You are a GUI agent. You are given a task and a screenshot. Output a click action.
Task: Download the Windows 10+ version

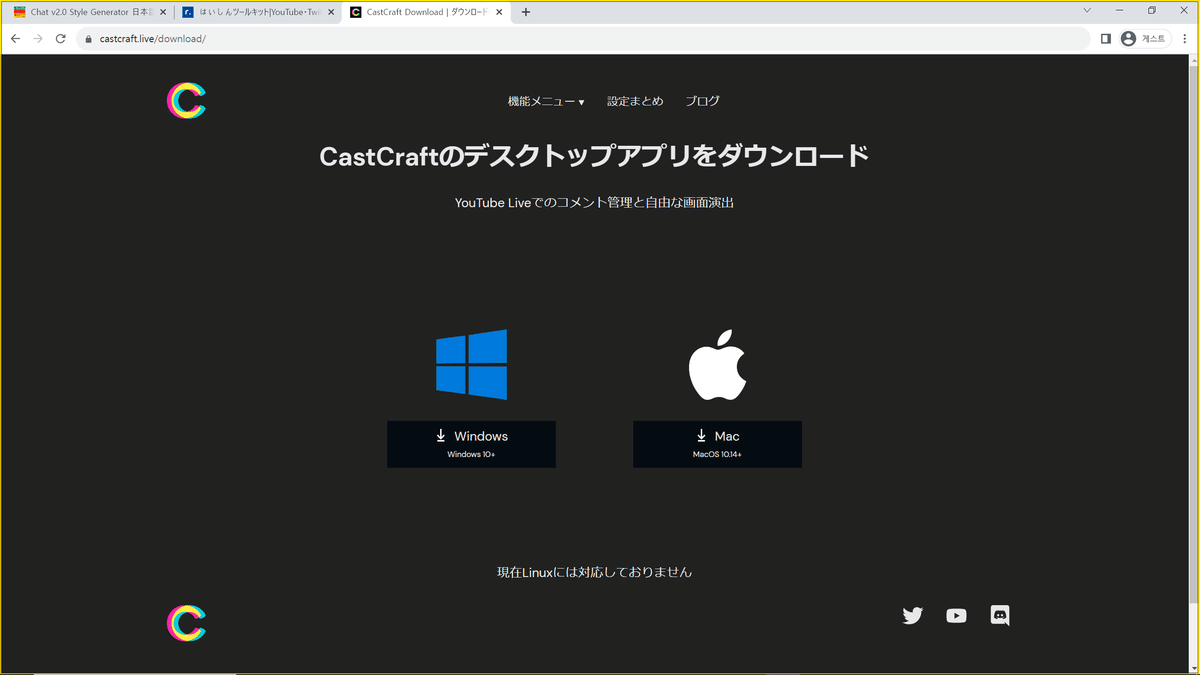tap(471, 444)
